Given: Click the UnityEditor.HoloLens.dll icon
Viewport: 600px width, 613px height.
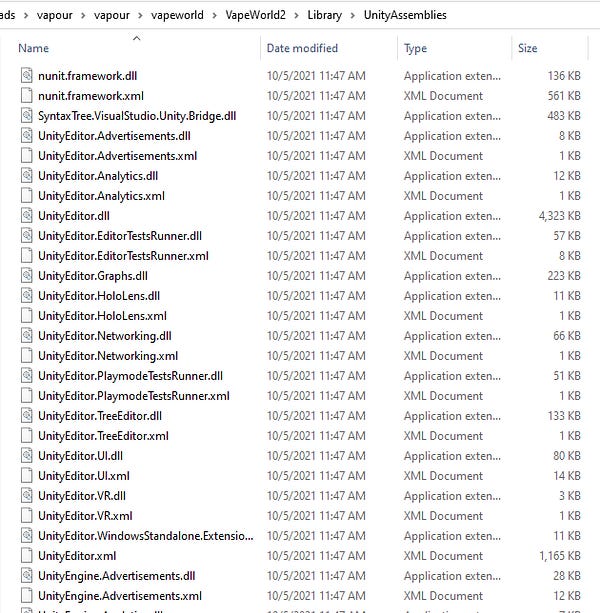Looking at the screenshot, I should click(x=27, y=296).
